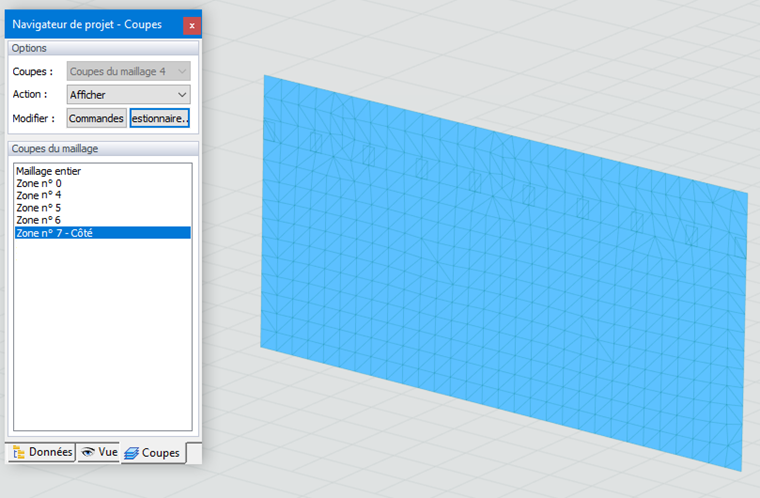Select Zone n° 4 in the list

[103, 195]
